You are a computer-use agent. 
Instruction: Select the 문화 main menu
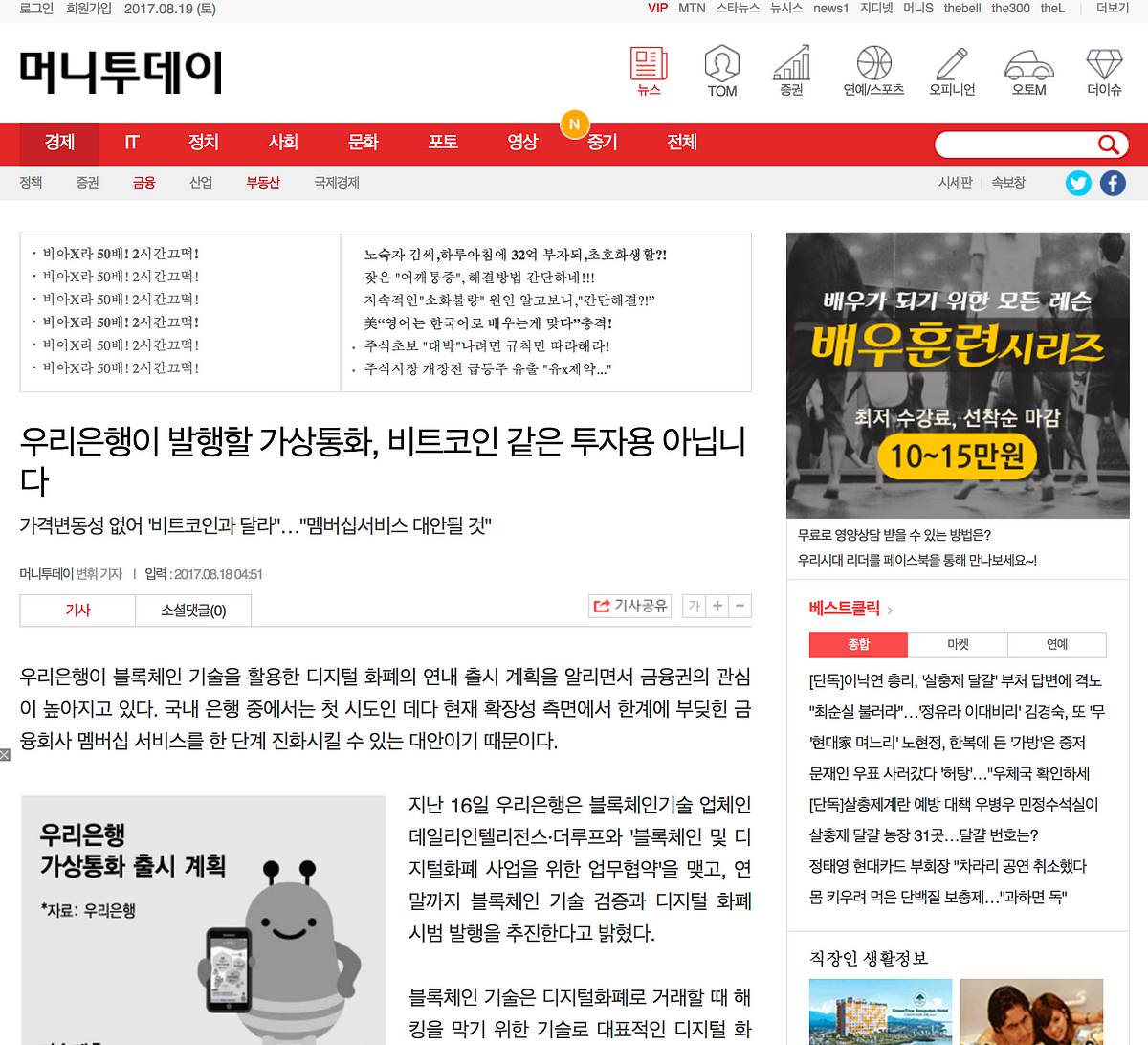coord(364,143)
